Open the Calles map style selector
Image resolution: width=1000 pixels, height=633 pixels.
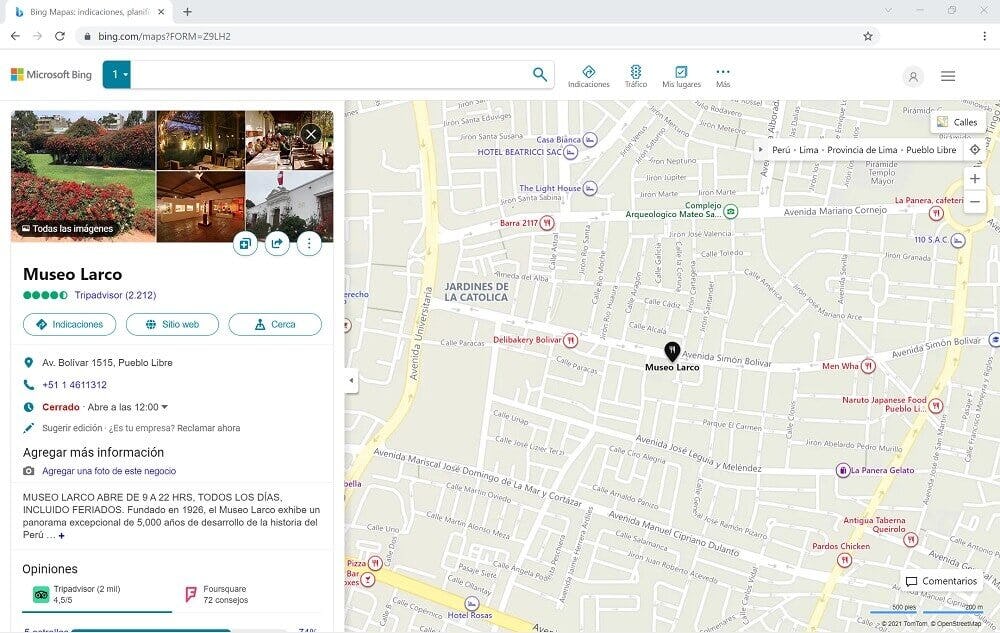pos(958,121)
